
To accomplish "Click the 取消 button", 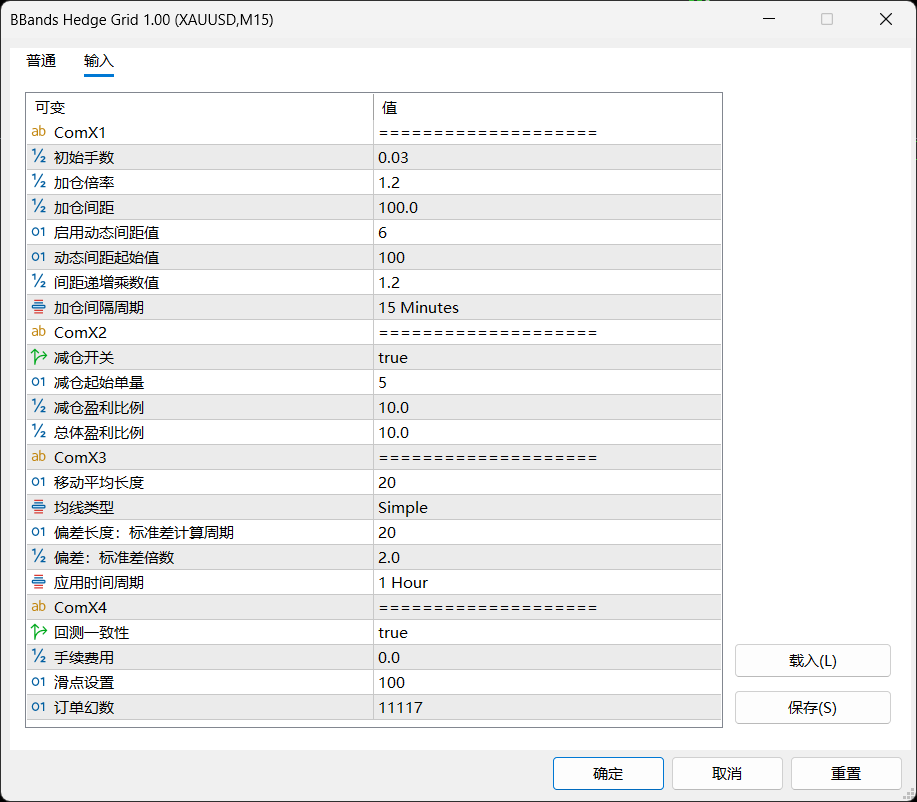I will [x=727, y=773].
